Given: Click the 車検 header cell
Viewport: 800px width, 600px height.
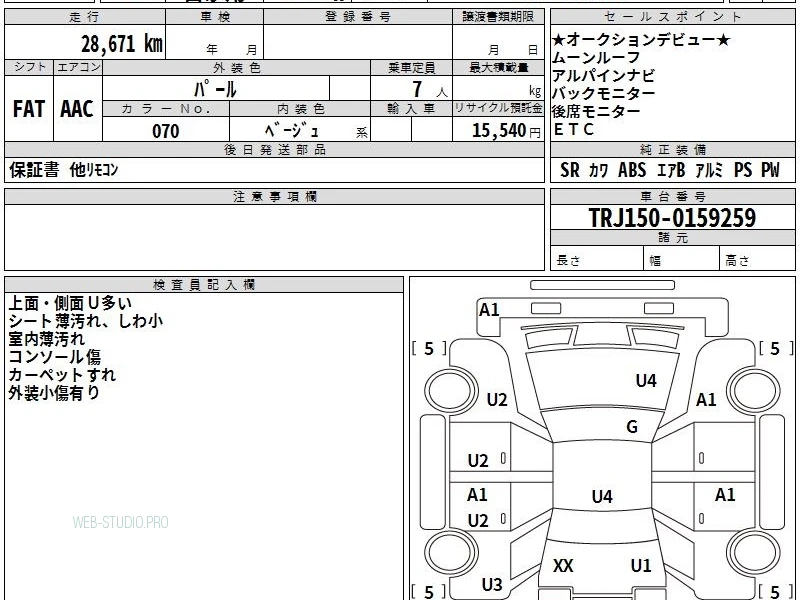Looking at the screenshot, I should [214, 17].
